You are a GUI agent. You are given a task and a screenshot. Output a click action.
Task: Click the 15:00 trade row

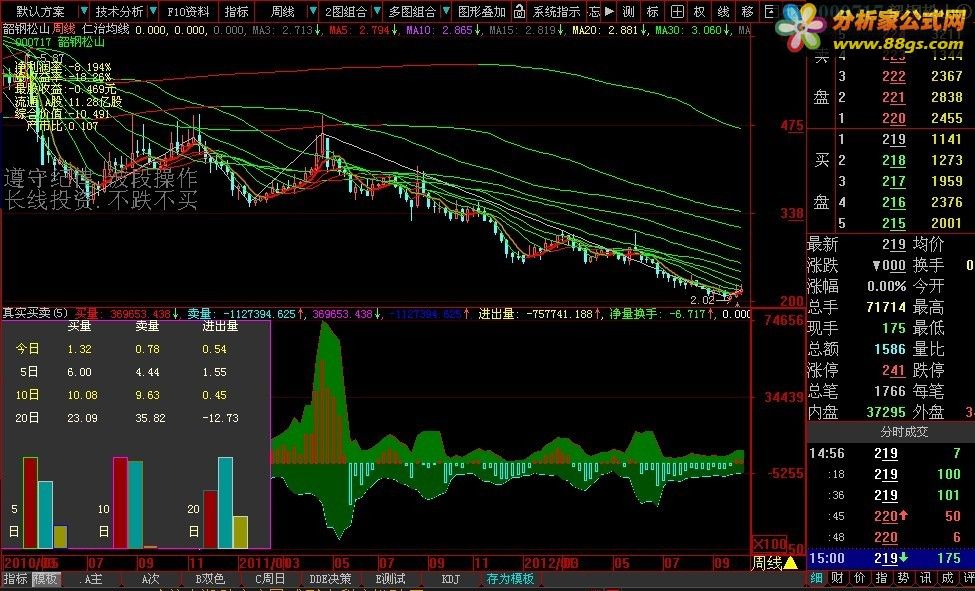click(890, 558)
